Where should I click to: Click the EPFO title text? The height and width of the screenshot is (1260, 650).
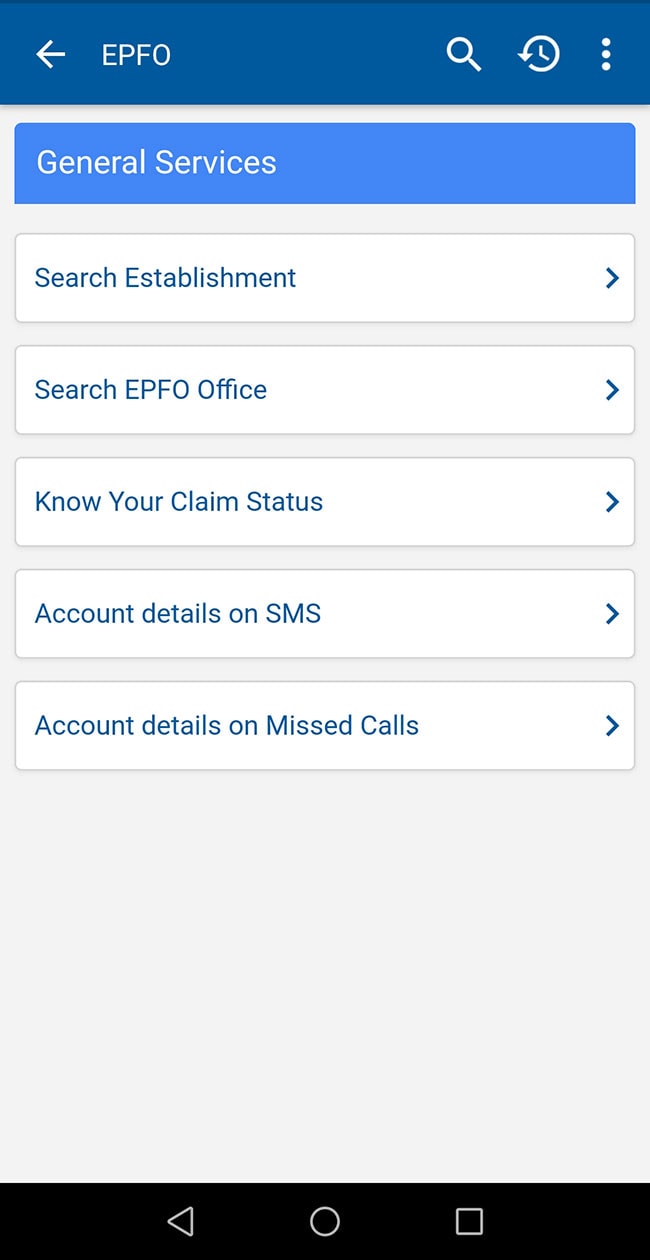pos(136,56)
